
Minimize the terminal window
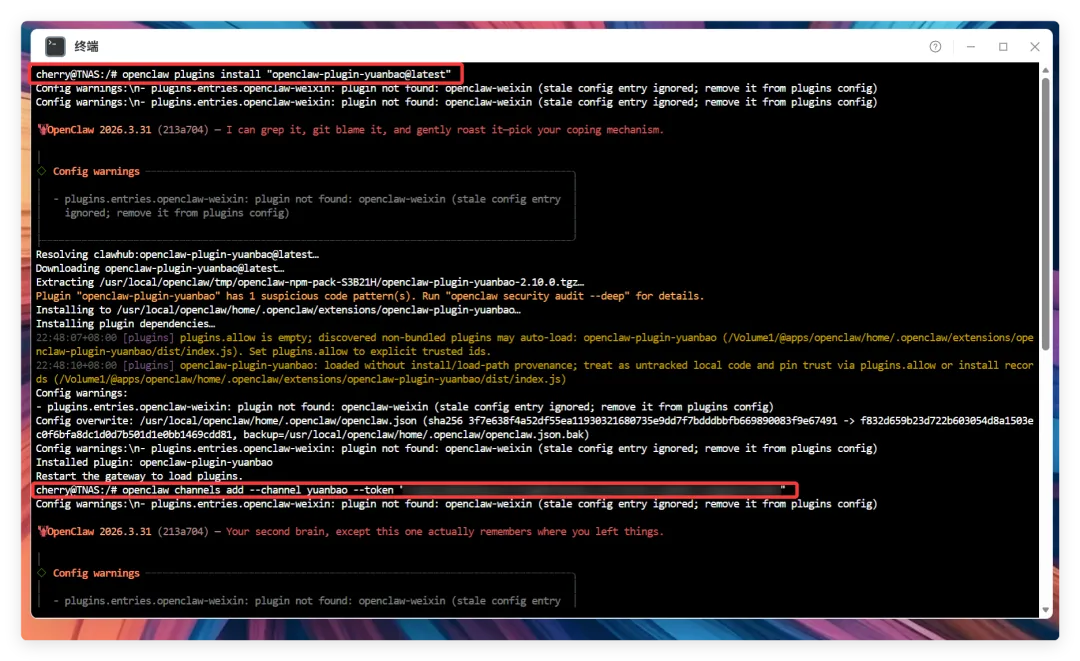pos(970,47)
